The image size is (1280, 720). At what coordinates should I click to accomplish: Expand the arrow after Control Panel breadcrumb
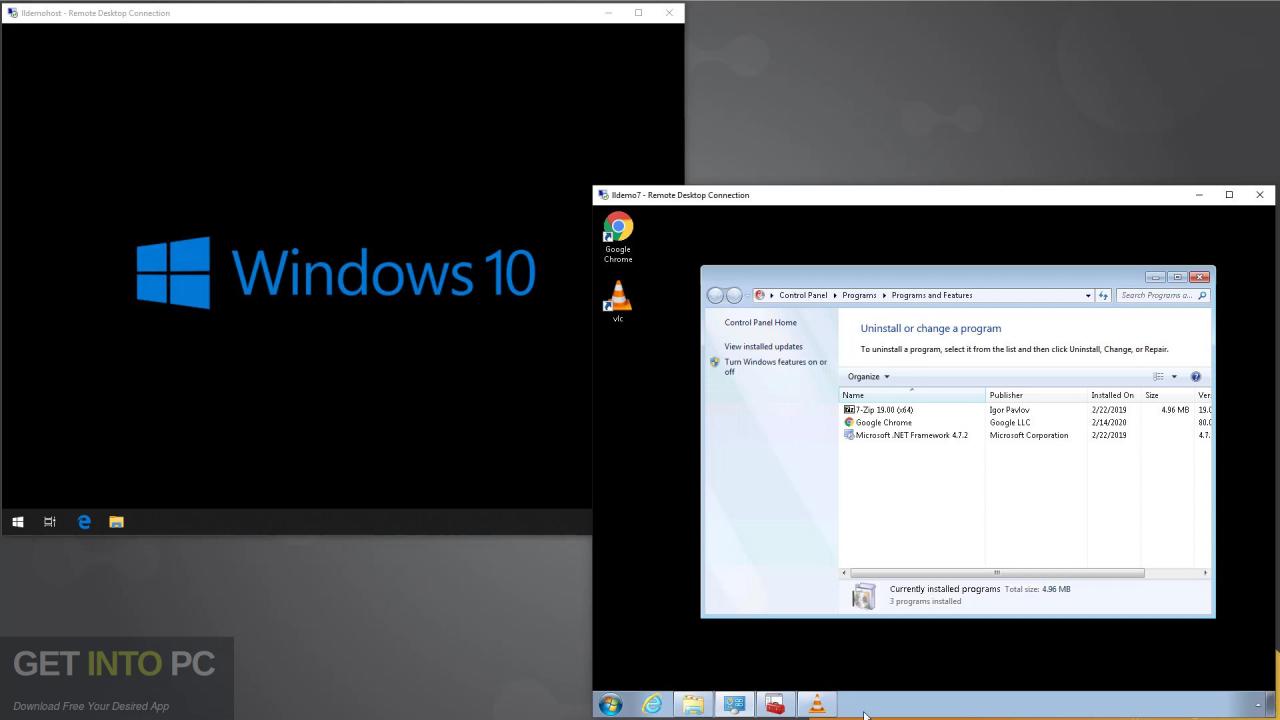coord(835,295)
